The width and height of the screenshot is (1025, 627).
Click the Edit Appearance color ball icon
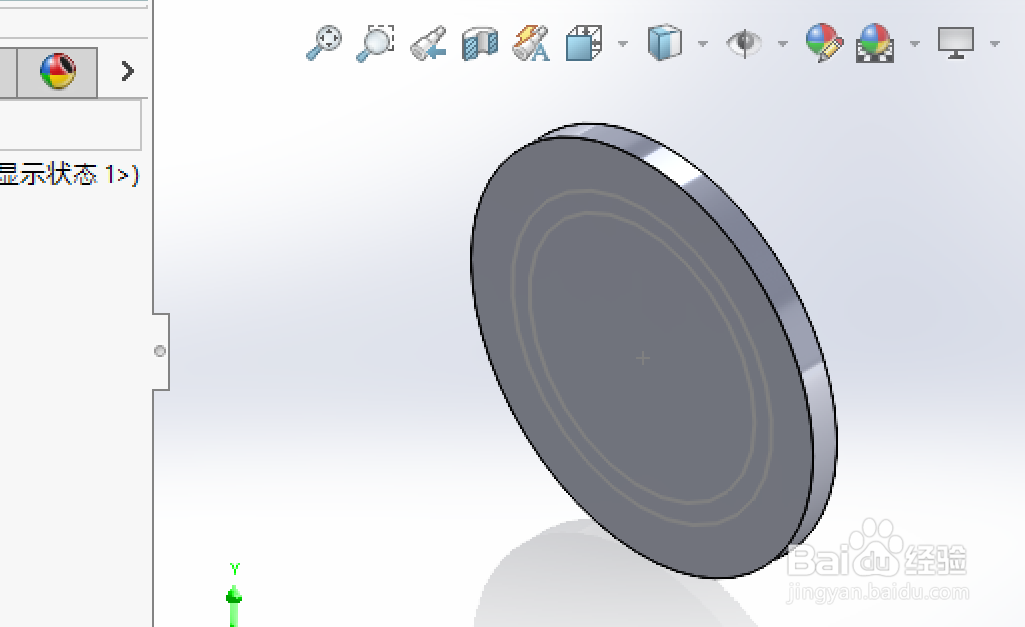(x=823, y=42)
